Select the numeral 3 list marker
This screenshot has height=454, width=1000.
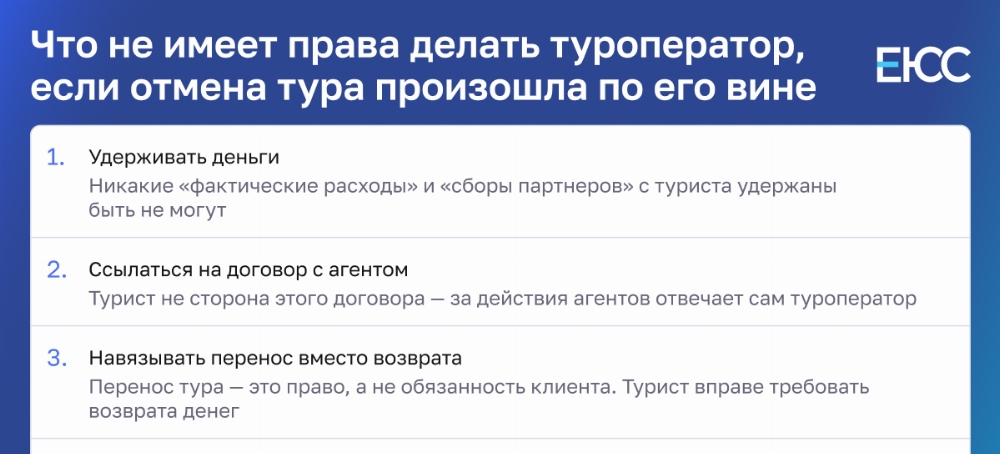tap(57, 359)
